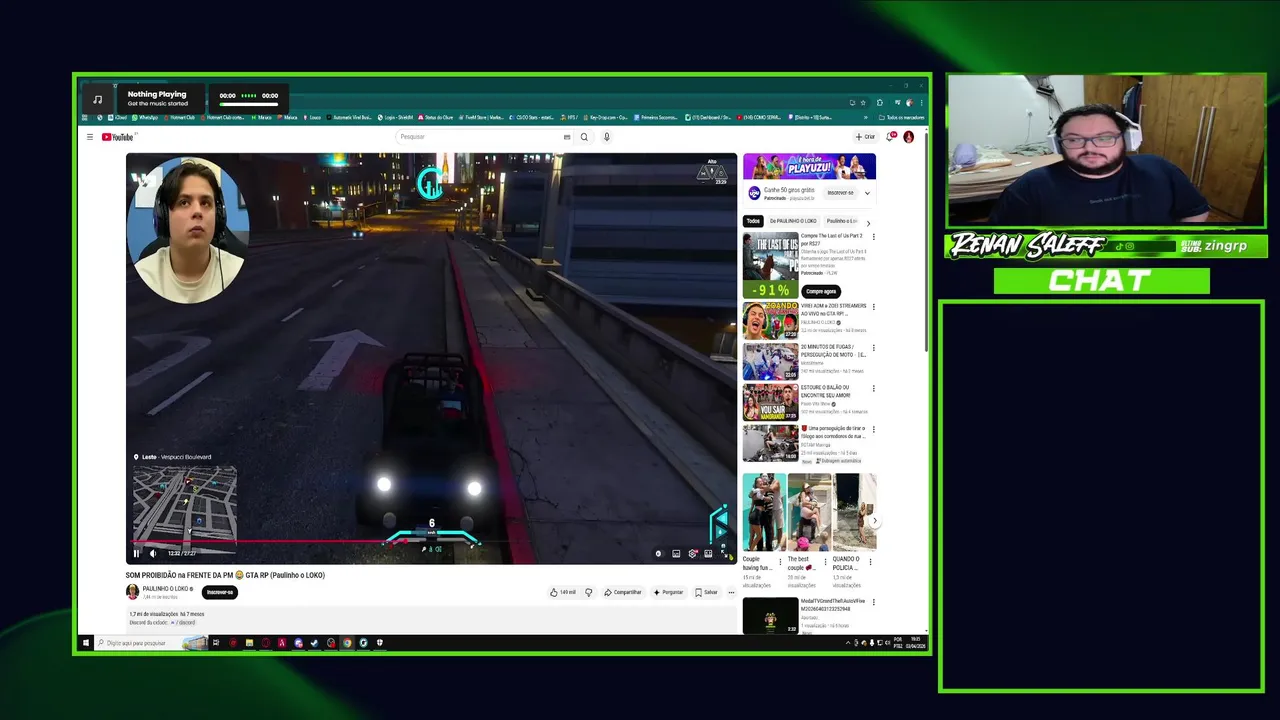Switch to theater mode icon
The width and height of the screenshot is (1280, 720).
pyautogui.click(x=708, y=553)
